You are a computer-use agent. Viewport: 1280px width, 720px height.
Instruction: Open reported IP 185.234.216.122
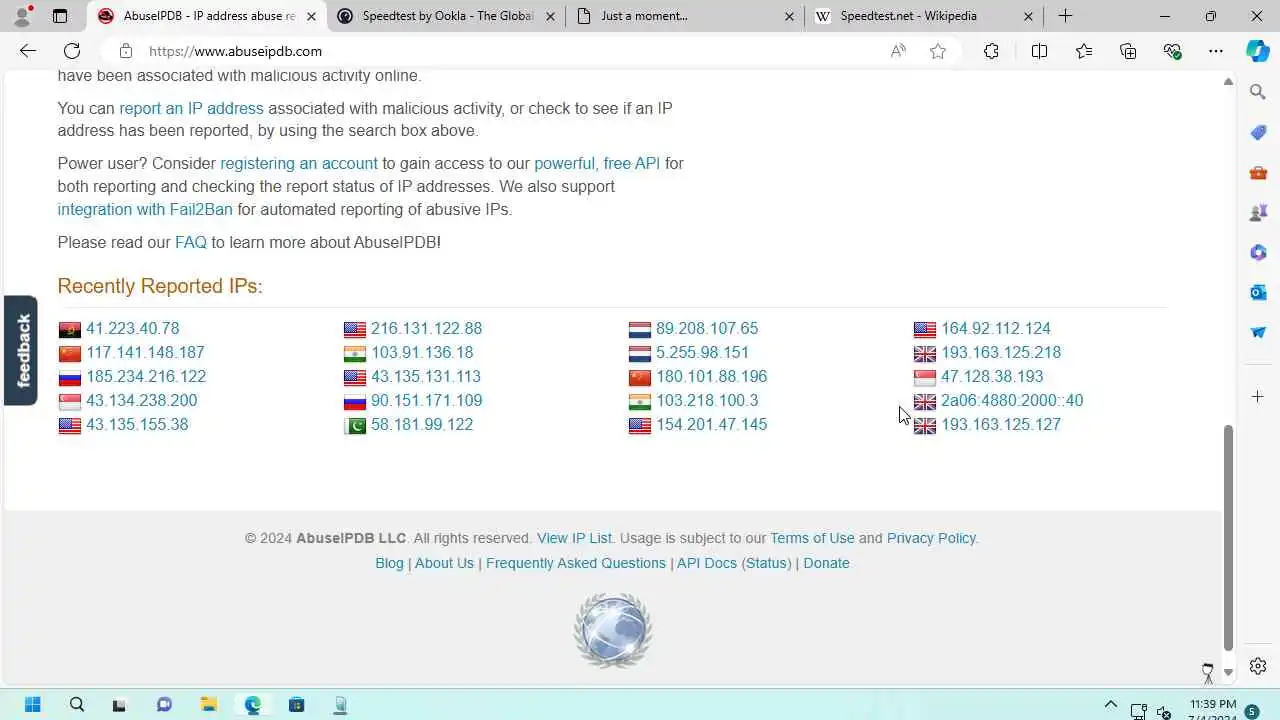146,376
